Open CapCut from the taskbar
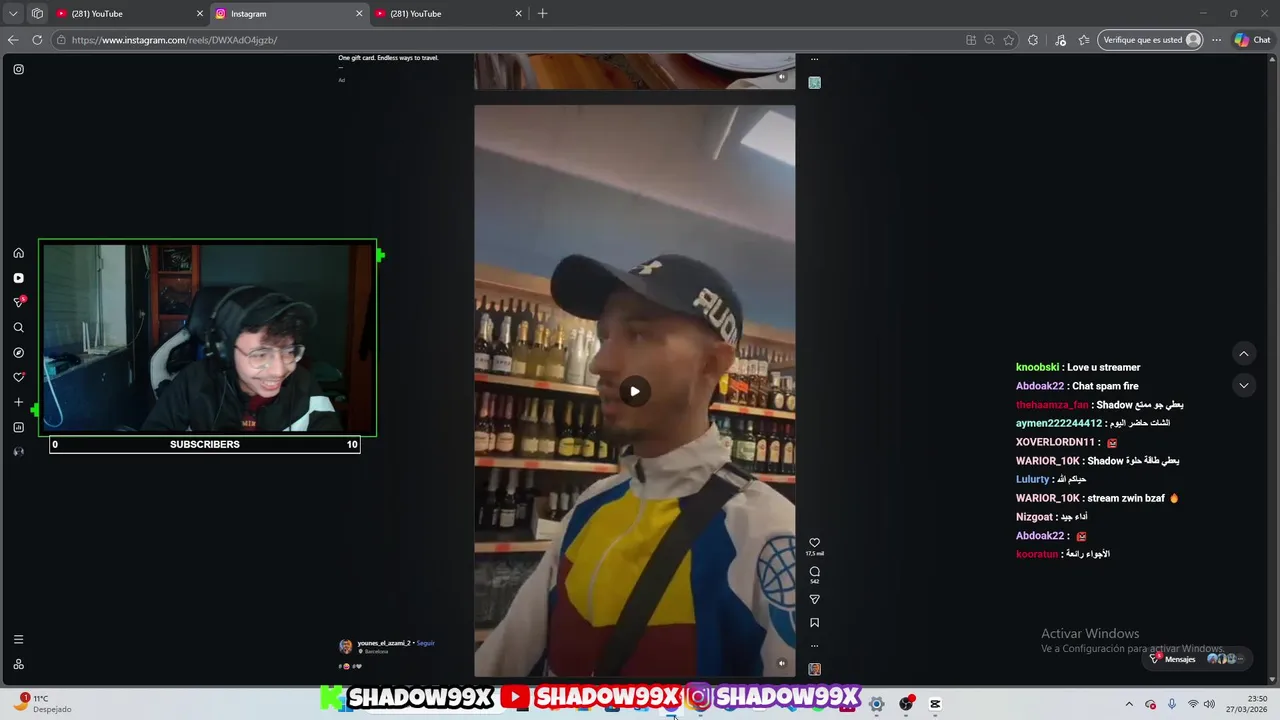 click(935, 704)
